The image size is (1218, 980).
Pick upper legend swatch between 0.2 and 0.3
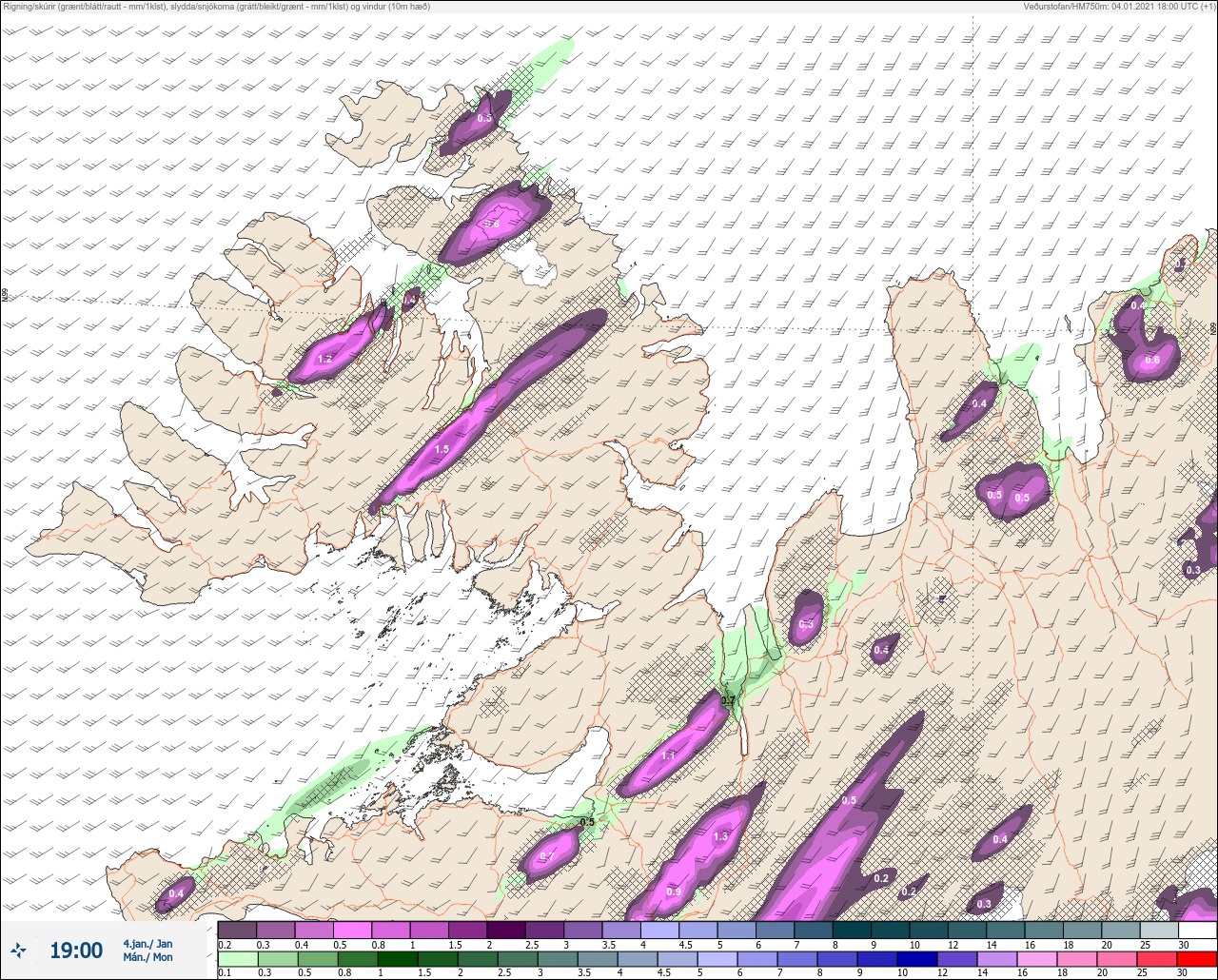coord(237,930)
